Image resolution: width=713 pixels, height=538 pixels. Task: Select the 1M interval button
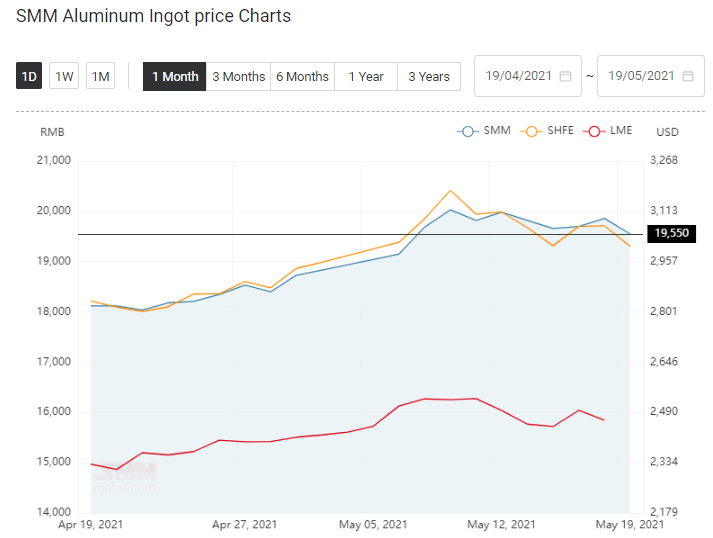100,76
